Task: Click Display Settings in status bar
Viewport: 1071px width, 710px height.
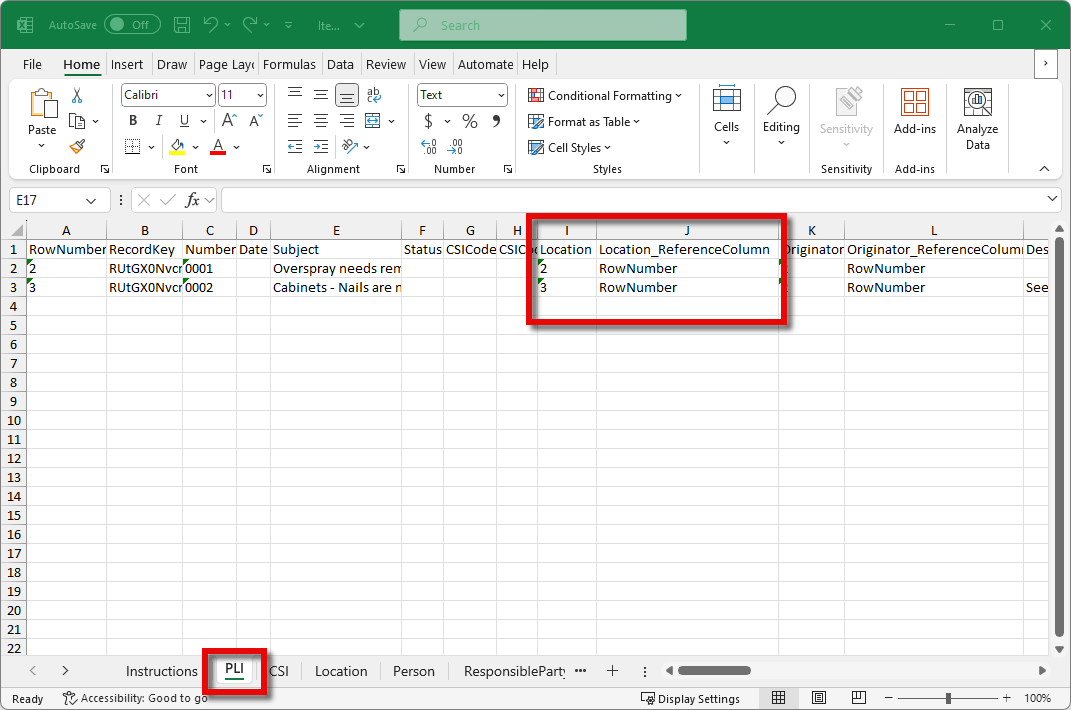Action: pyautogui.click(x=690, y=699)
